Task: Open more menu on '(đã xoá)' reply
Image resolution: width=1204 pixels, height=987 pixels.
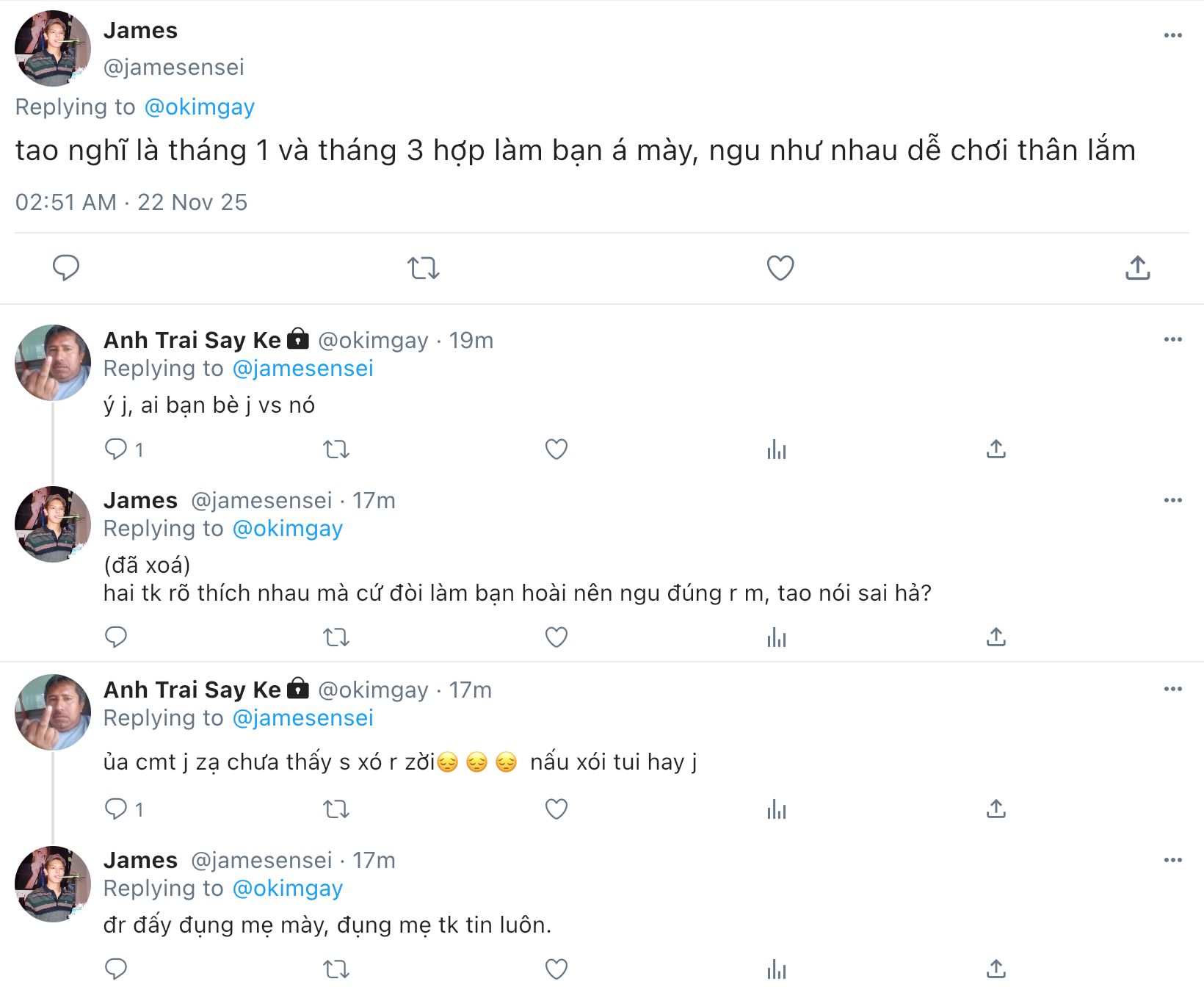Action: click(x=1172, y=500)
